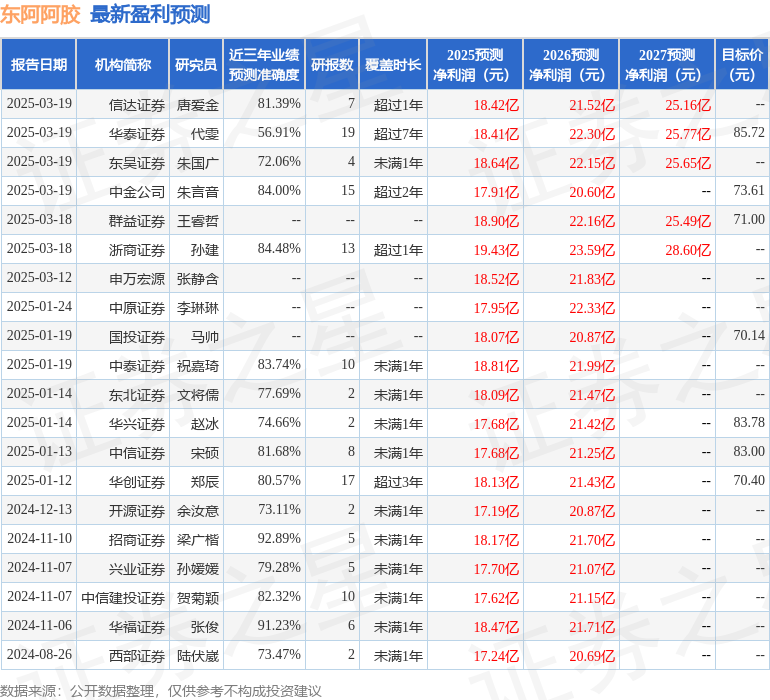The image size is (770, 700).
Task: Click the 研报数 column header
Action: pos(332,65)
